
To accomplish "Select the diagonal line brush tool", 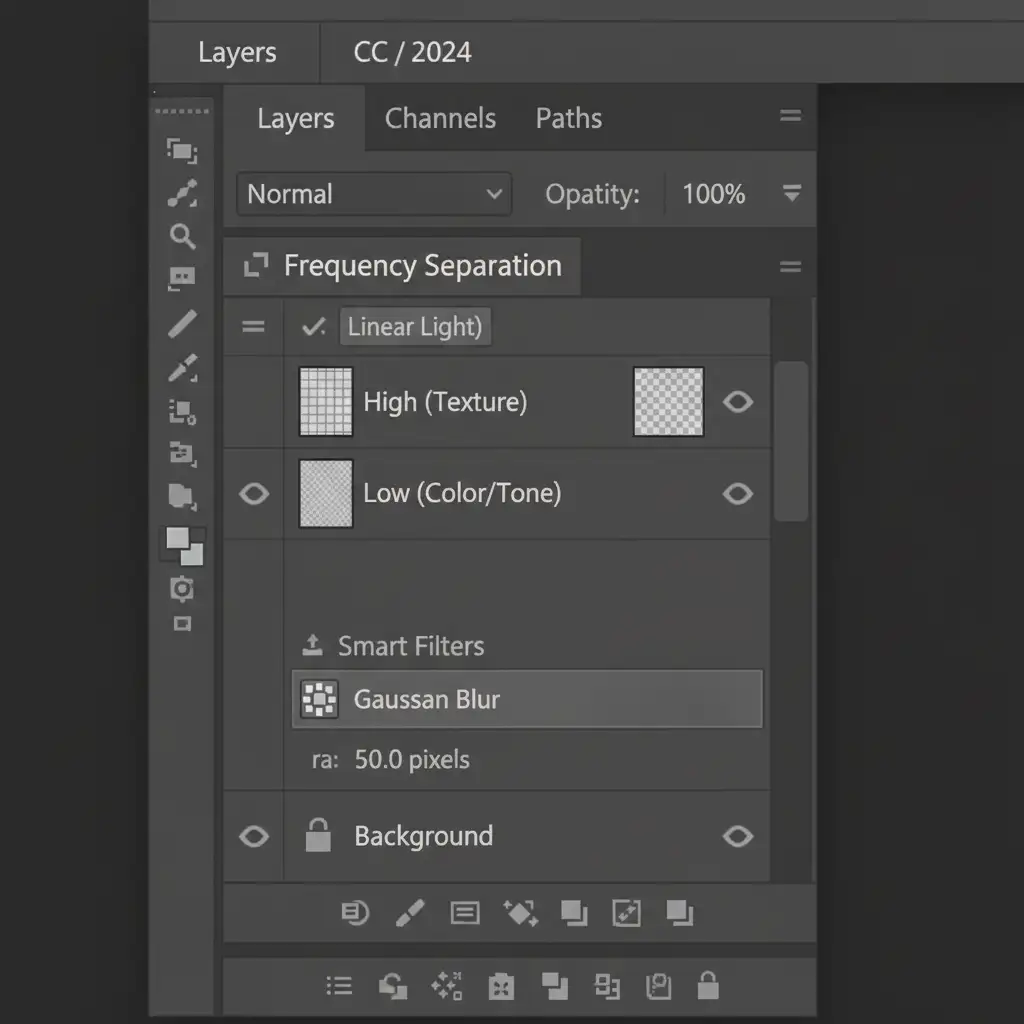I will click(x=182, y=323).
